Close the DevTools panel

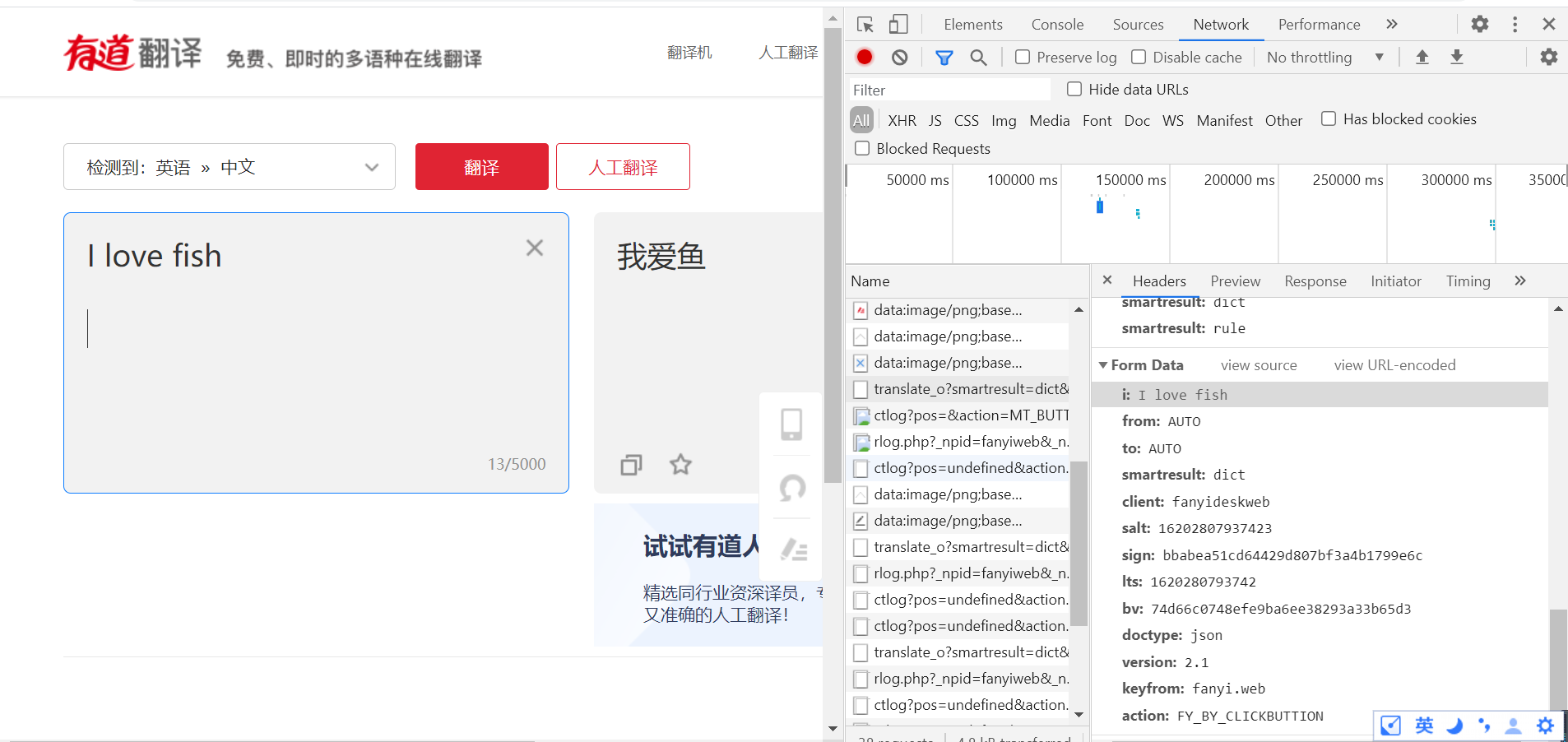click(1549, 24)
